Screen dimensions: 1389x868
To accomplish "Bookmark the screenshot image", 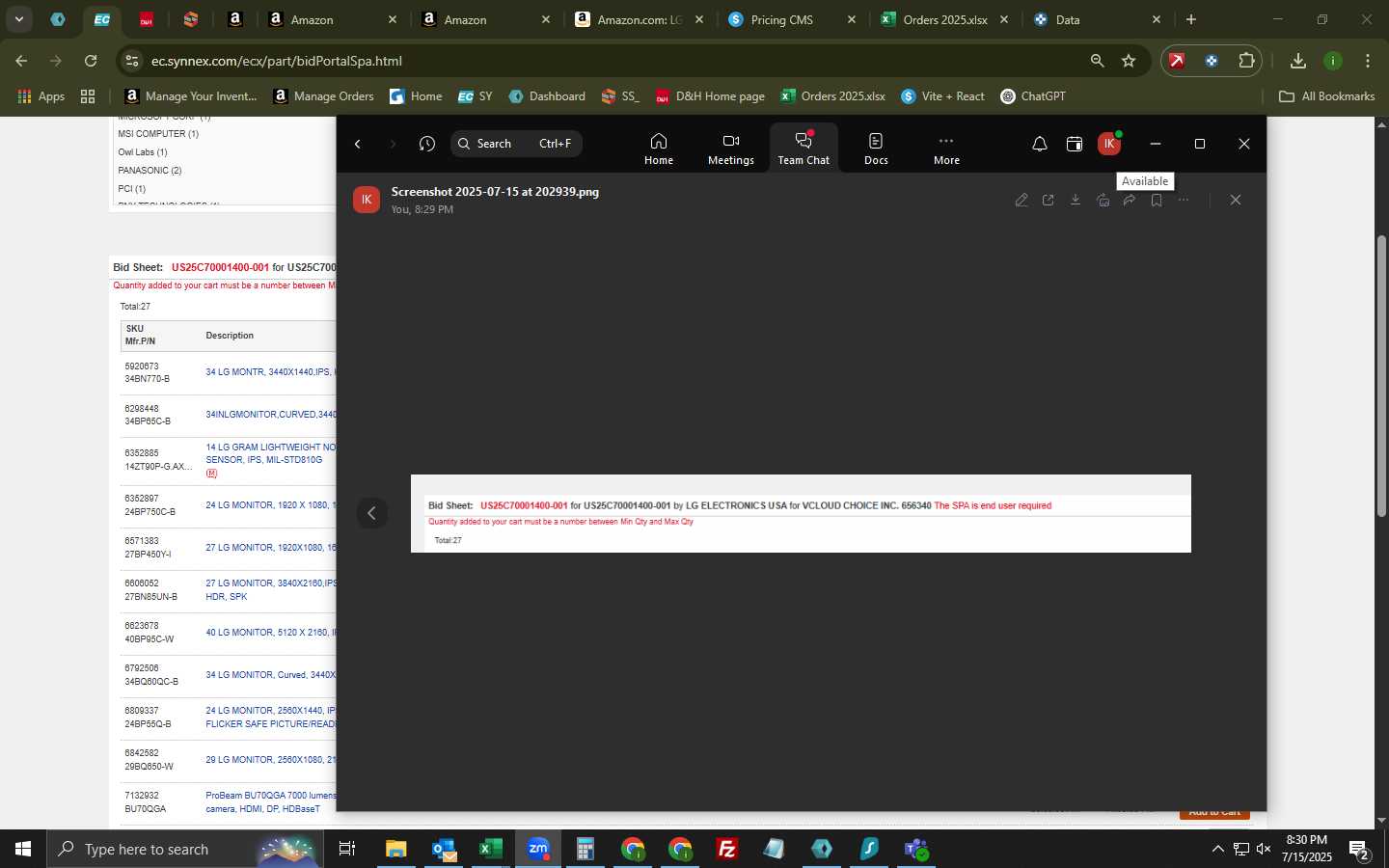I will point(1157,200).
